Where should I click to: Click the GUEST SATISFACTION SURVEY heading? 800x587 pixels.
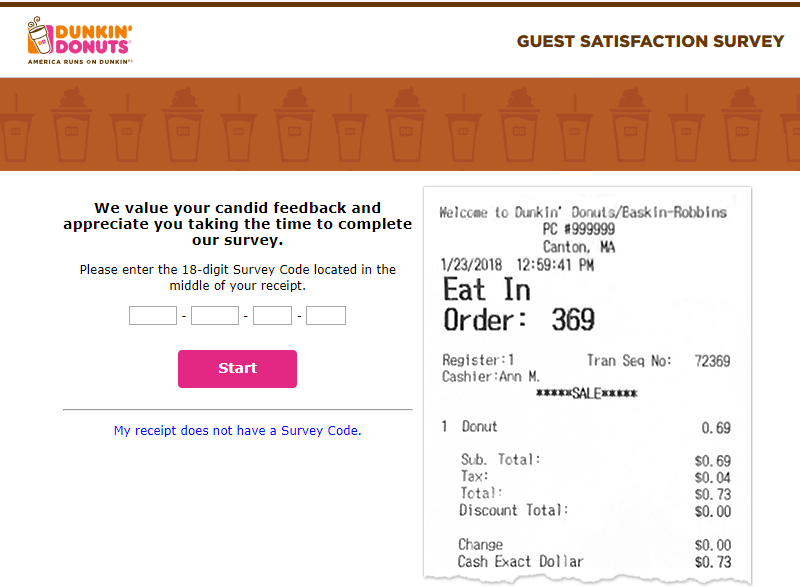(x=650, y=42)
